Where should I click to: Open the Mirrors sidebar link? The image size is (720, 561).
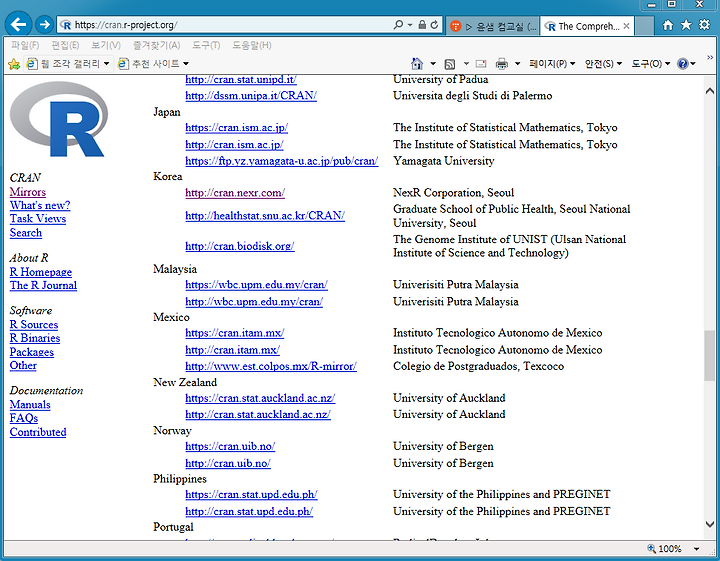(28, 192)
